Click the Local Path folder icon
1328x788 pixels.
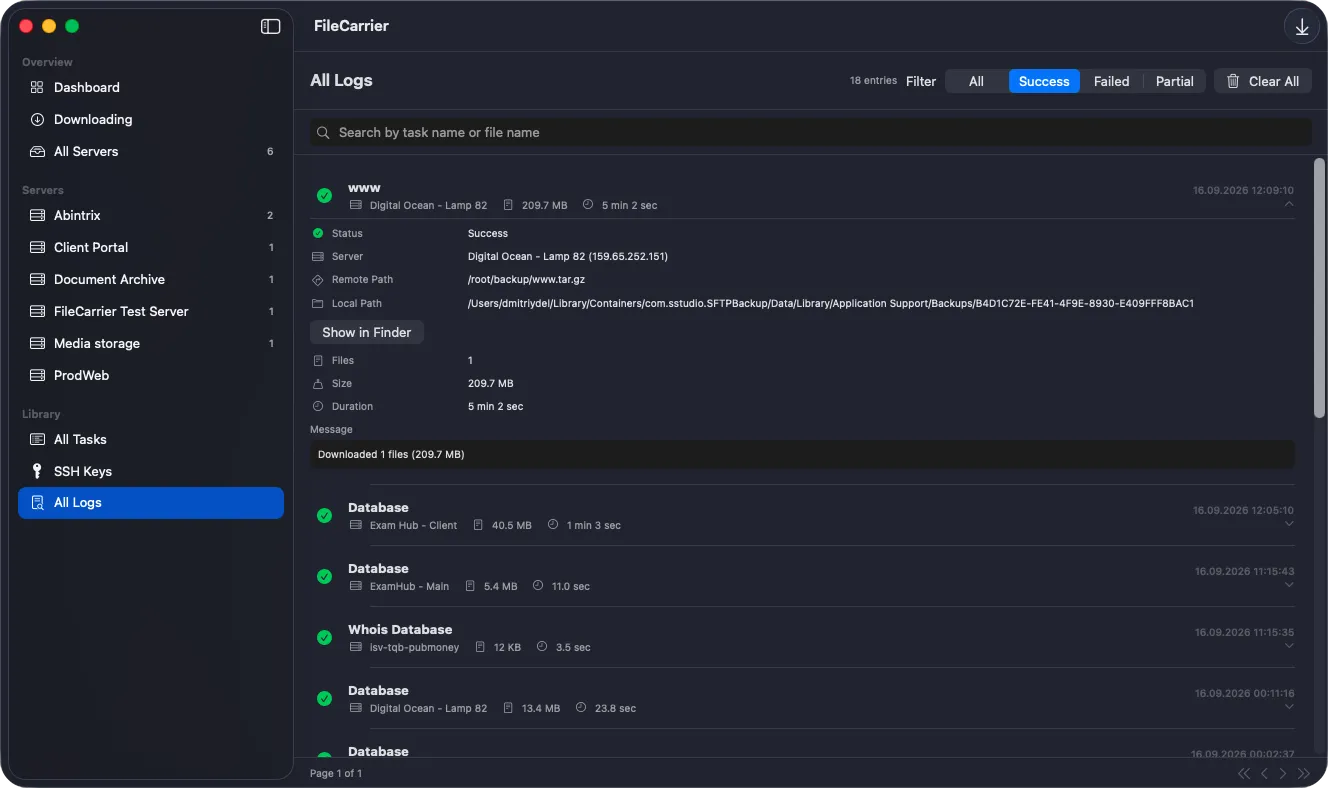coord(318,303)
